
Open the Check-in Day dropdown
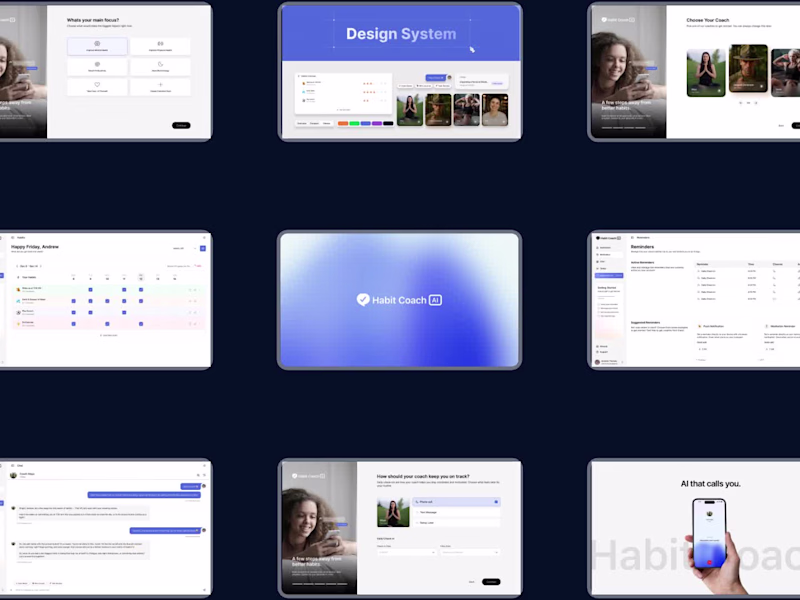tap(407, 552)
